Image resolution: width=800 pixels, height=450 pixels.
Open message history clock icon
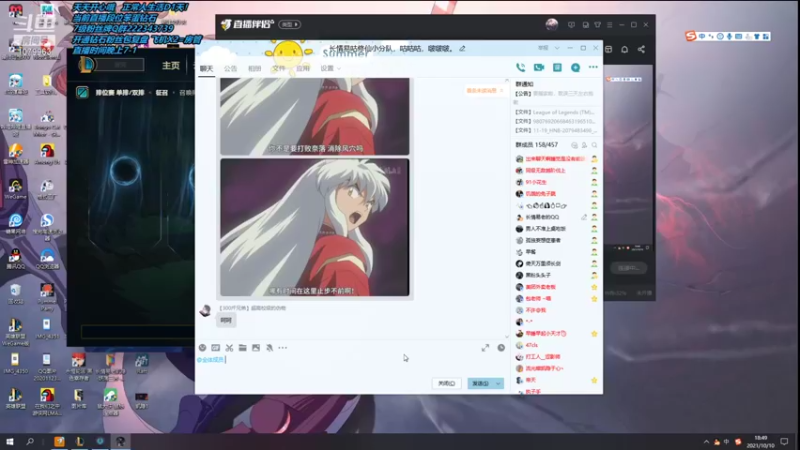pyautogui.click(x=501, y=348)
